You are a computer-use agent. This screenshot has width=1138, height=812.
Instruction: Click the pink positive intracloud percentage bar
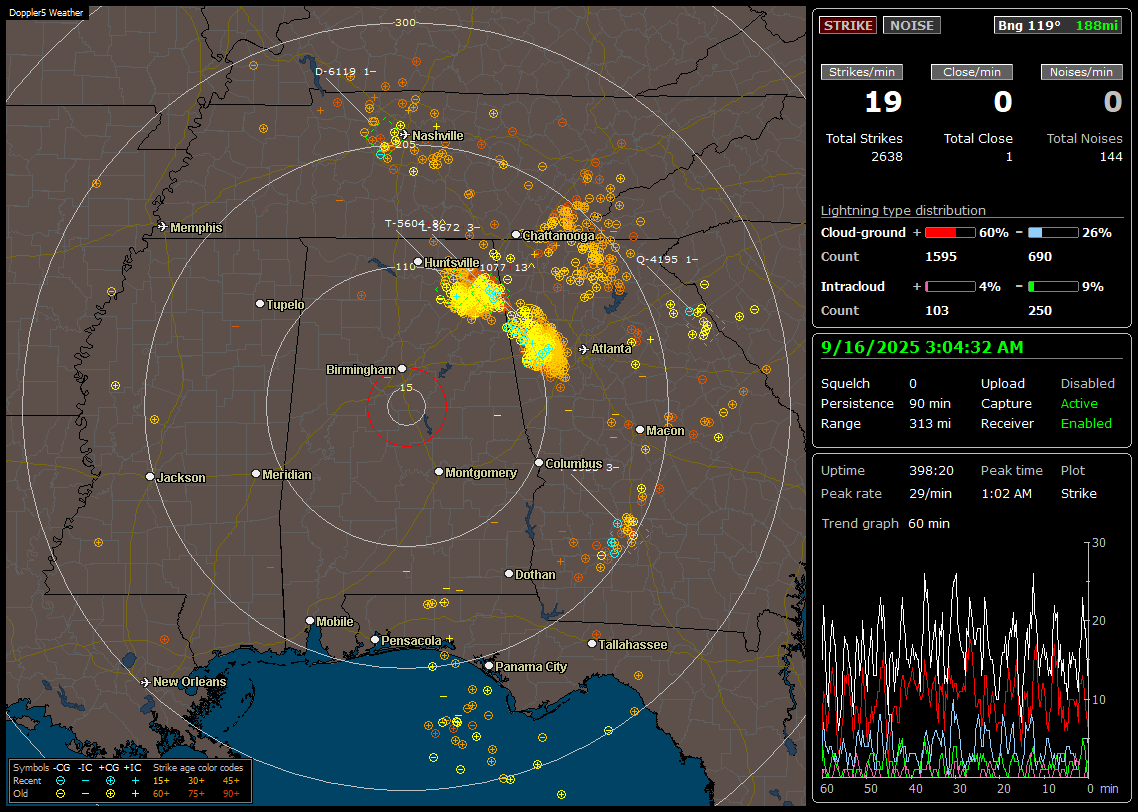[x=950, y=287]
